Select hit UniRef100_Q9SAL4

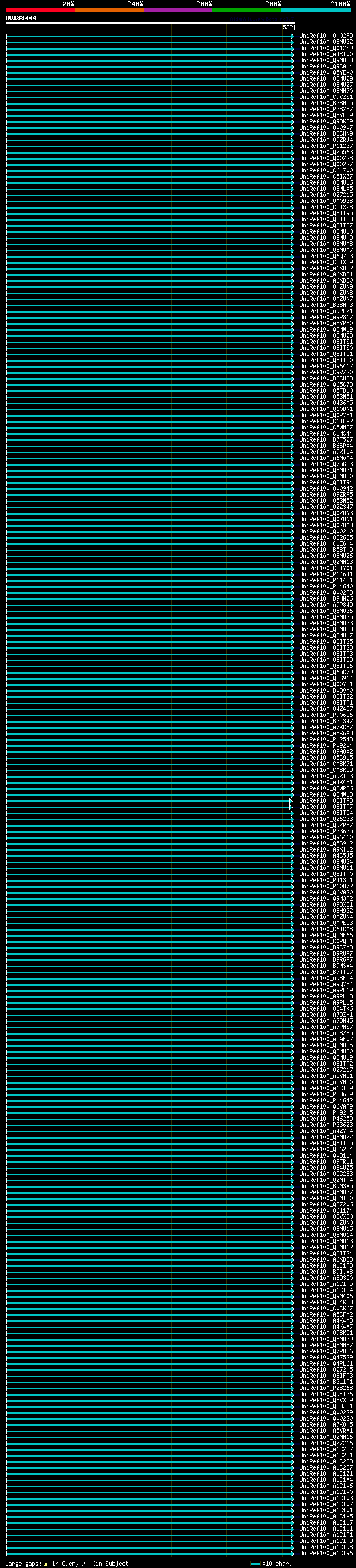(x=326, y=66)
